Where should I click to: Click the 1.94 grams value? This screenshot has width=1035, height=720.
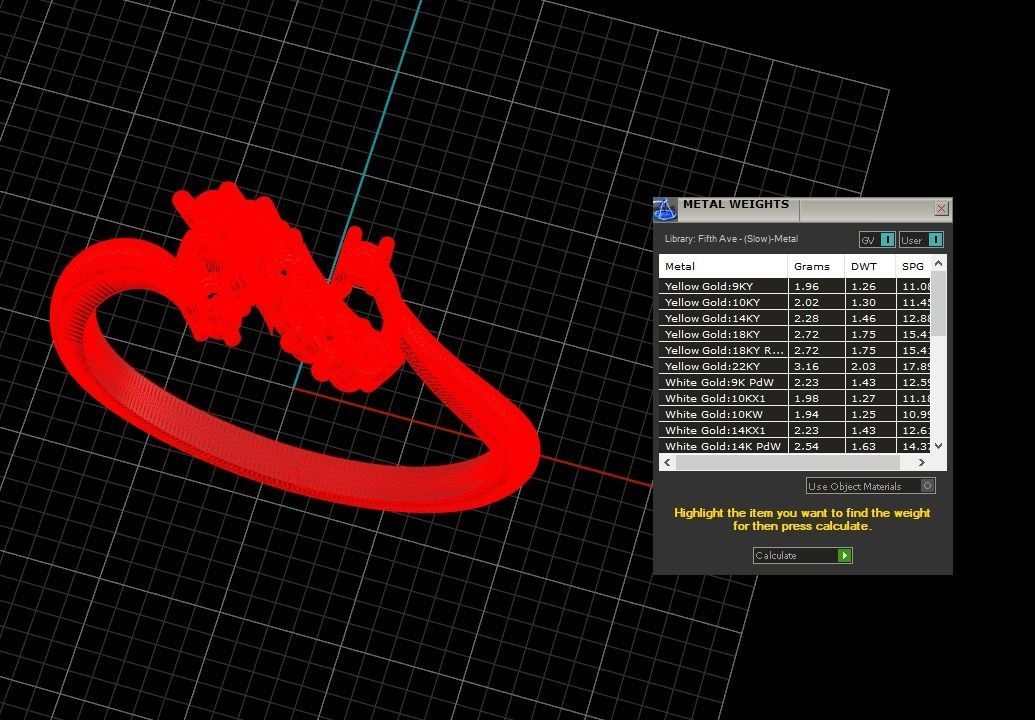(807, 414)
